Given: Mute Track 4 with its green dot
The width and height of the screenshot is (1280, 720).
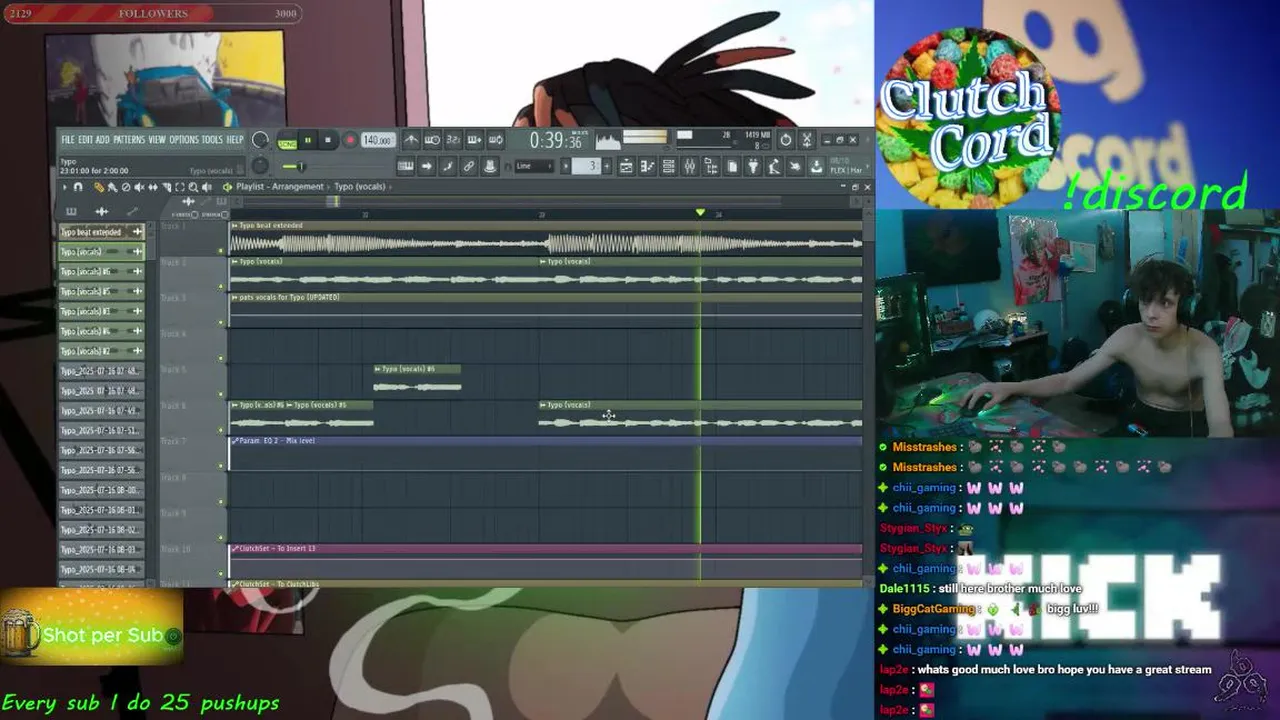Looking at the screenshot, I should click(221, 358).
